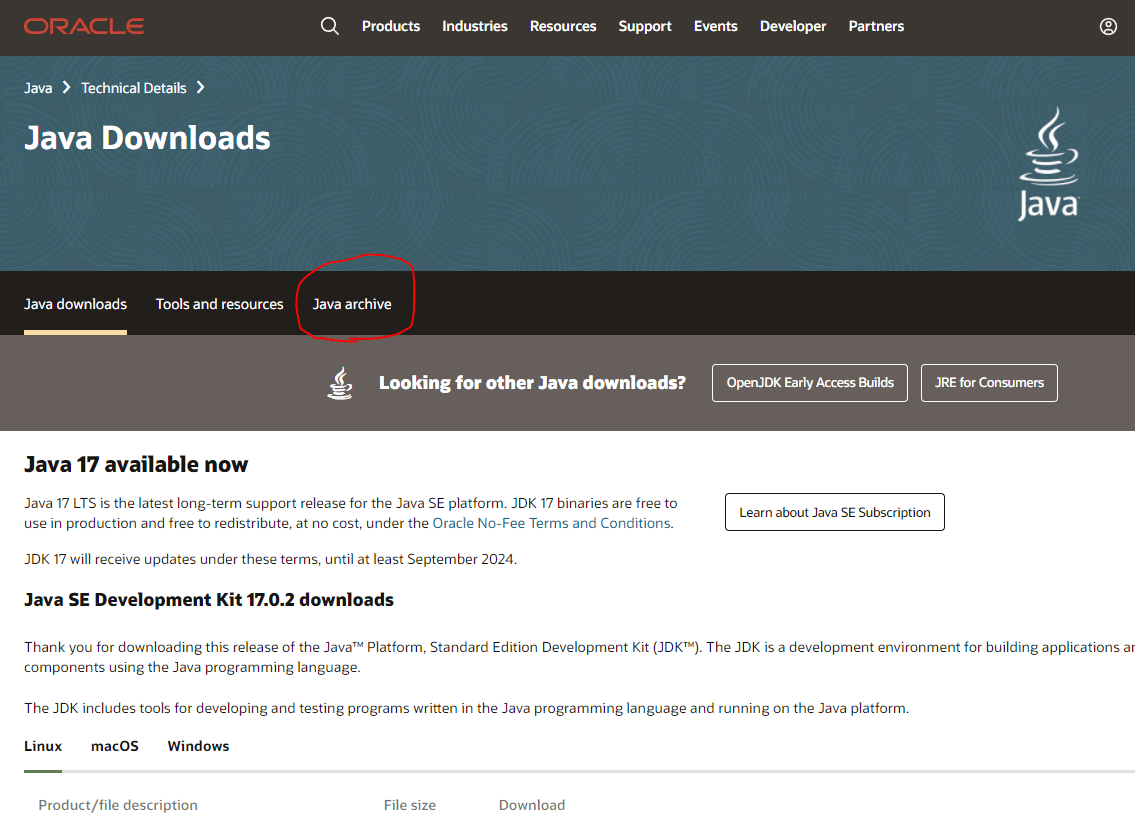Click 'Java SE Development Kit 17.0.2 downloads' heading
This screenshot has width=1135, height=824.
tap(208, 600)
